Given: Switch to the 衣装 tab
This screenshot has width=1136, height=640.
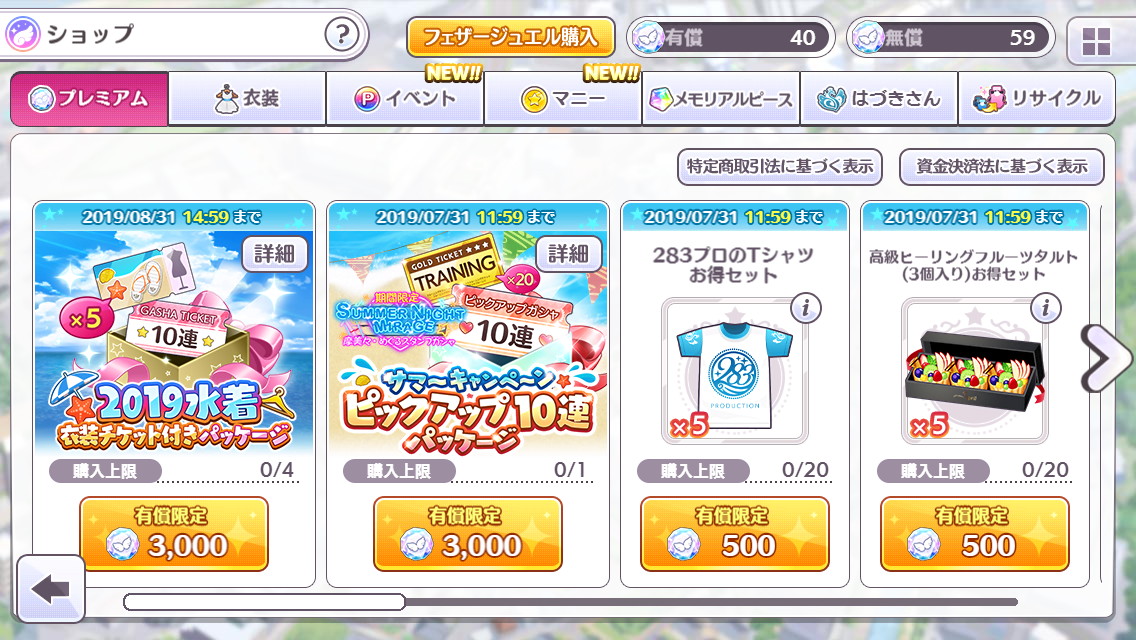Looking at the screenshot, I should pos(247,99).
